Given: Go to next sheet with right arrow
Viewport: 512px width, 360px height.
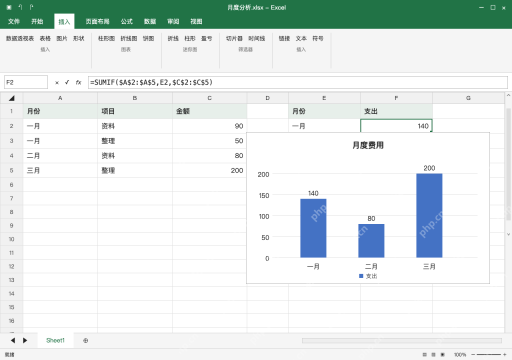Looking at the screenshot, I should 25,340.
